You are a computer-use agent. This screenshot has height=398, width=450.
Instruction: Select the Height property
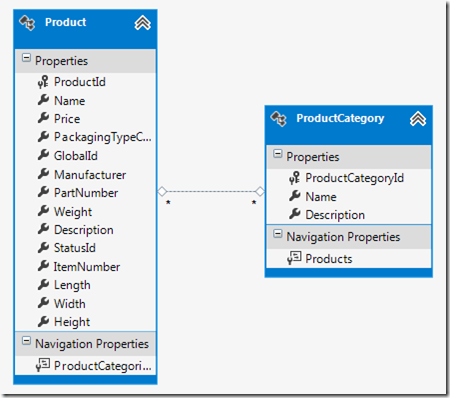point(72,322)
